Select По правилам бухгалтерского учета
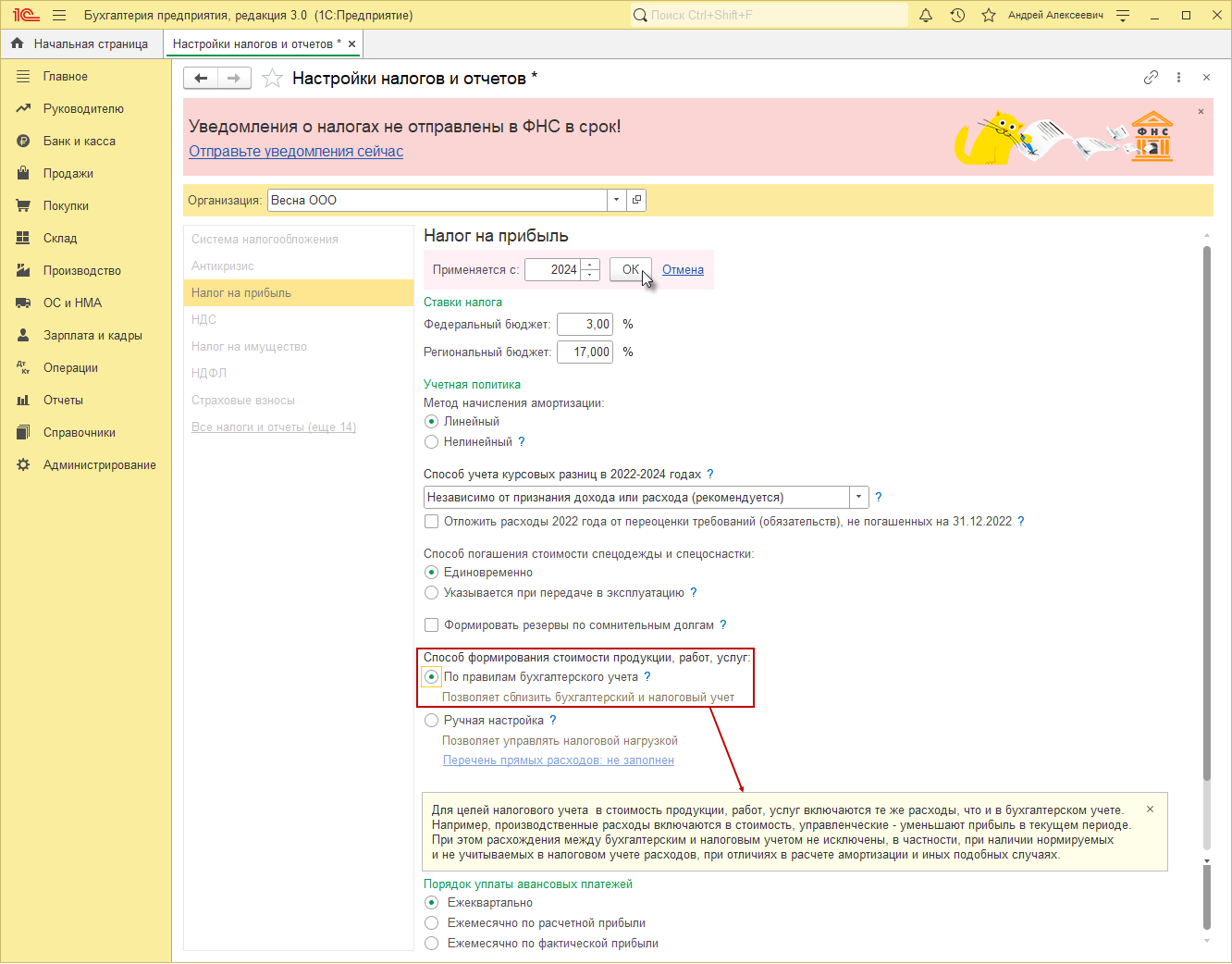 (431, 676)
